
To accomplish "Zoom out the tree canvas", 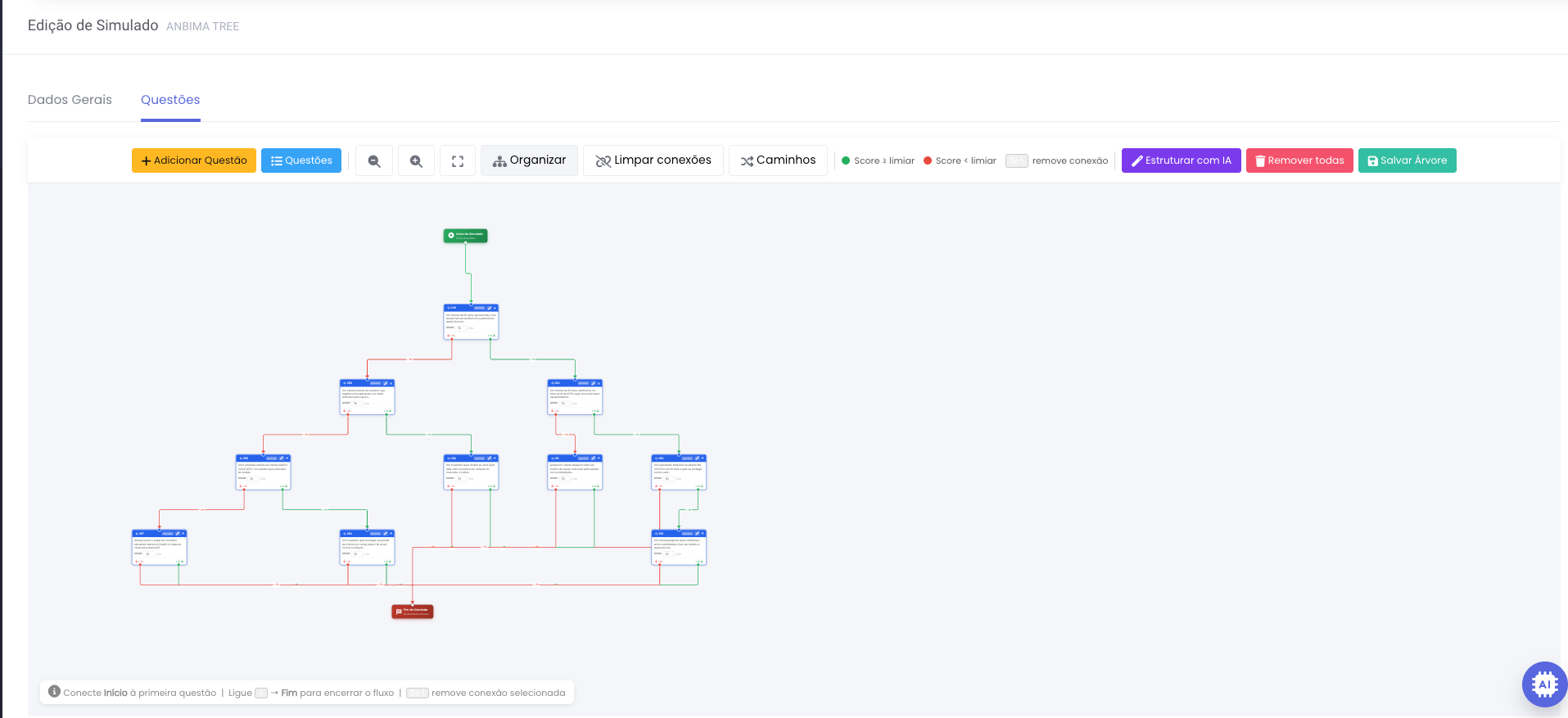I will click(x=374, y=161).
